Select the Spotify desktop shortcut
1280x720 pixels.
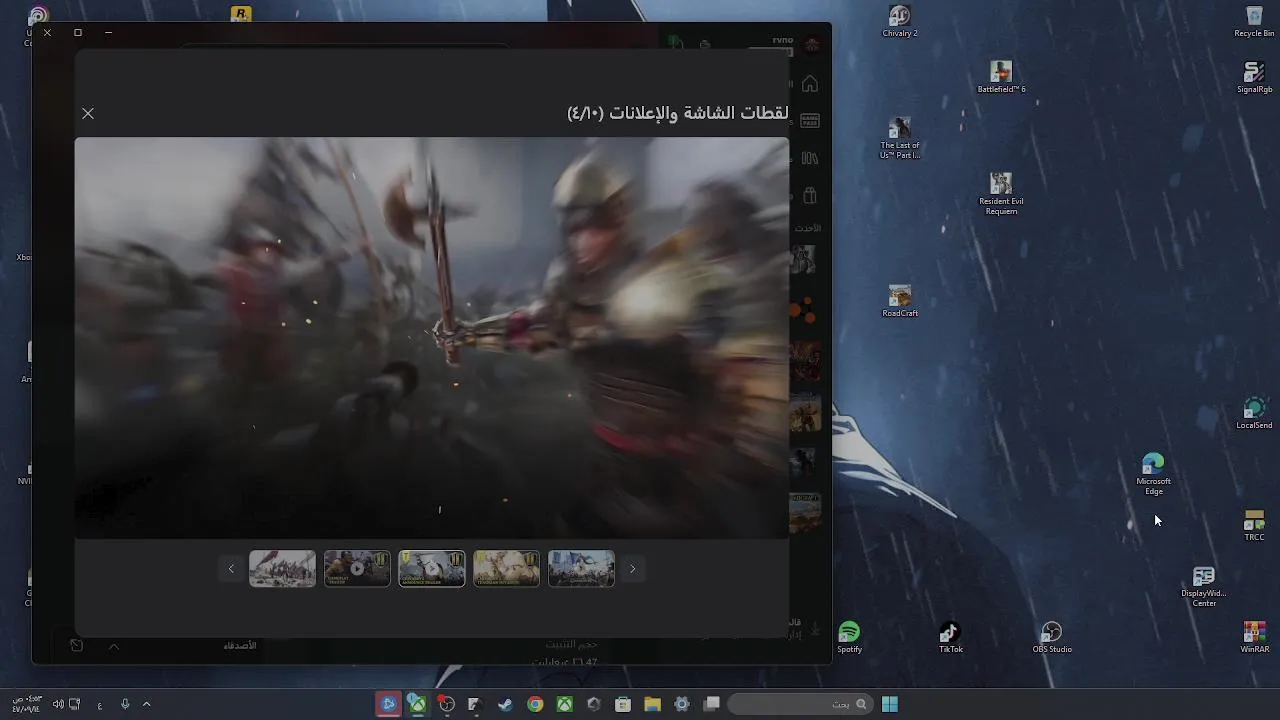(x=849, y=637)
